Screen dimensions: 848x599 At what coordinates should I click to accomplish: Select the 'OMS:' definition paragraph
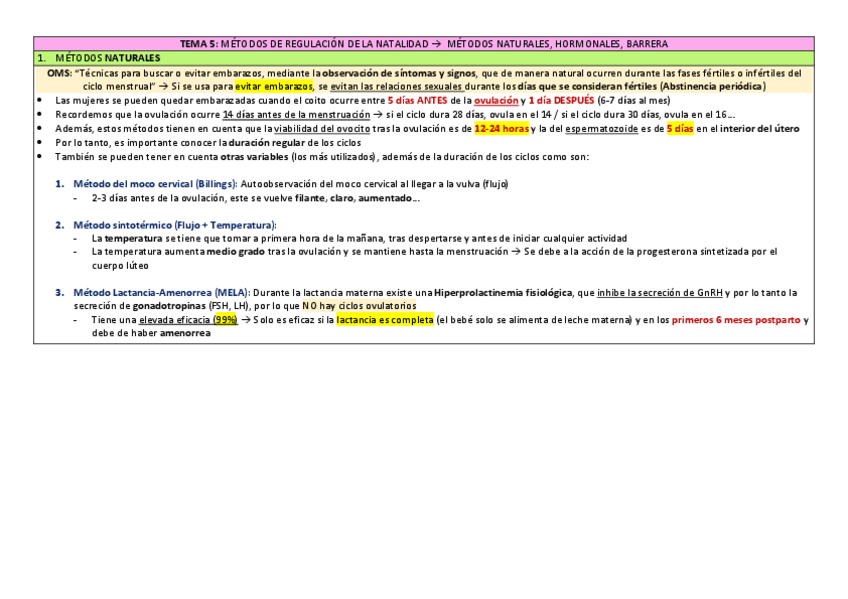424,81
